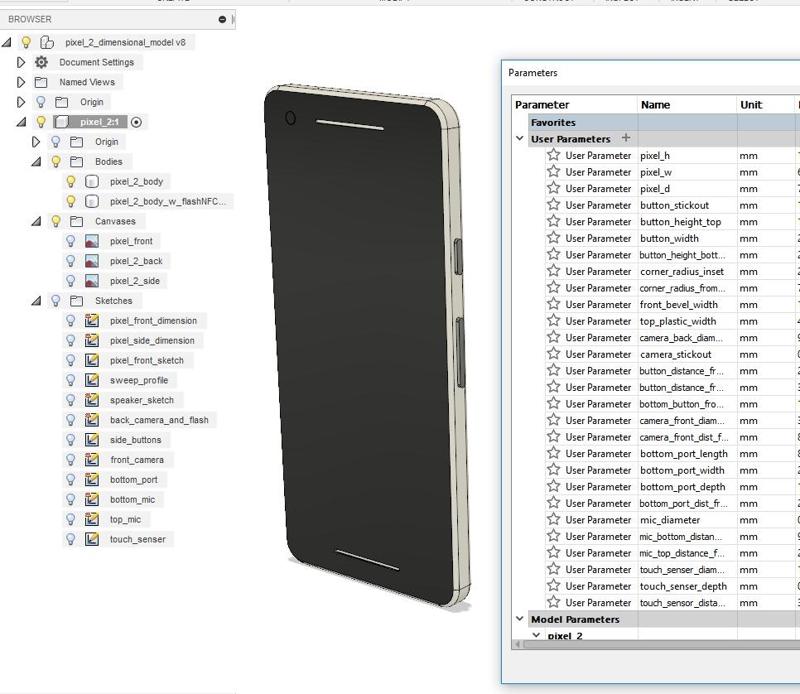Mark the mic_diameter parameter as favorite
The width and height of the screenshot is (800, 694).
(553, 520)
